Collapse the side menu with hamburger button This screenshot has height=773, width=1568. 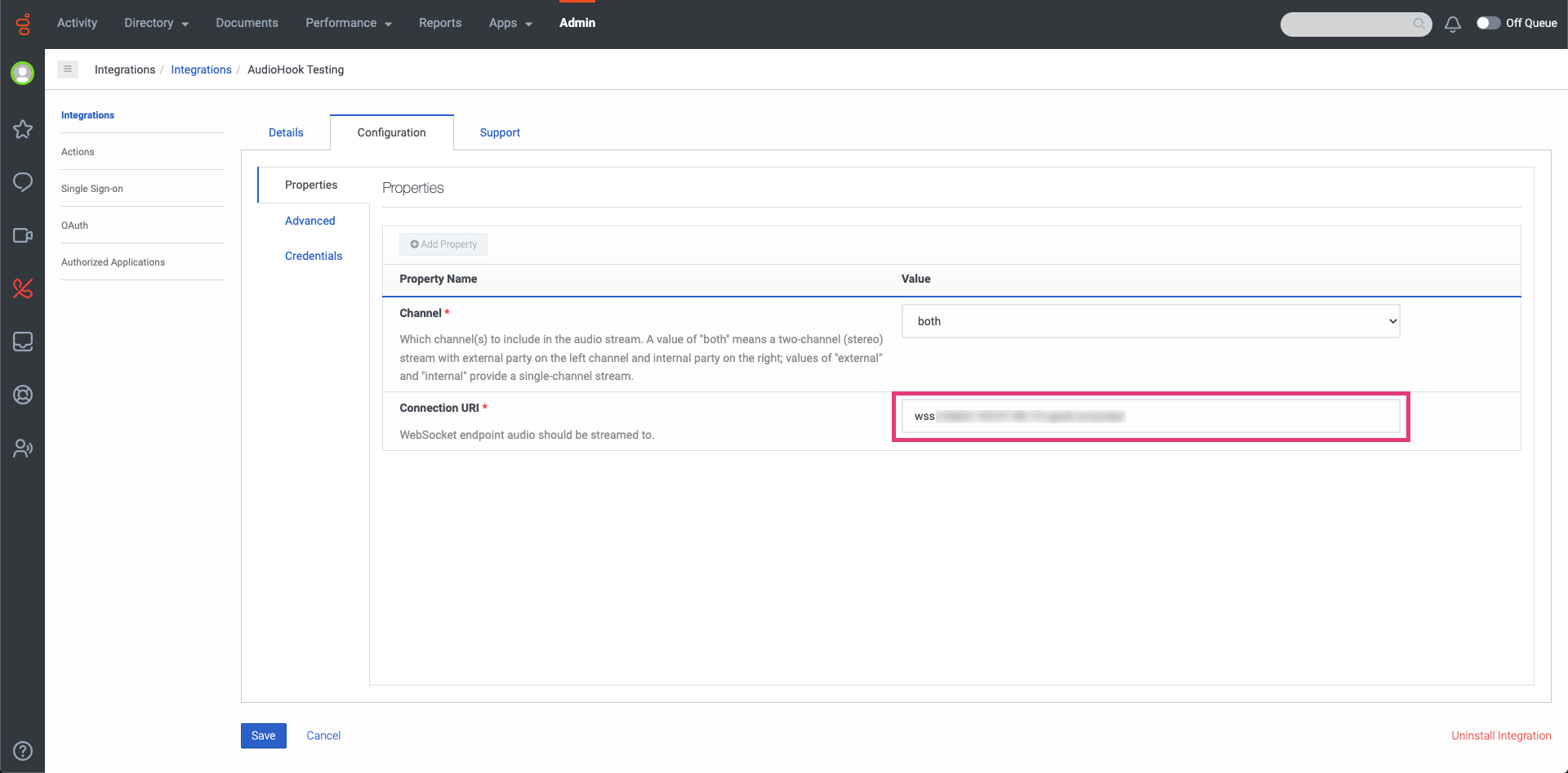pos(68,69)
